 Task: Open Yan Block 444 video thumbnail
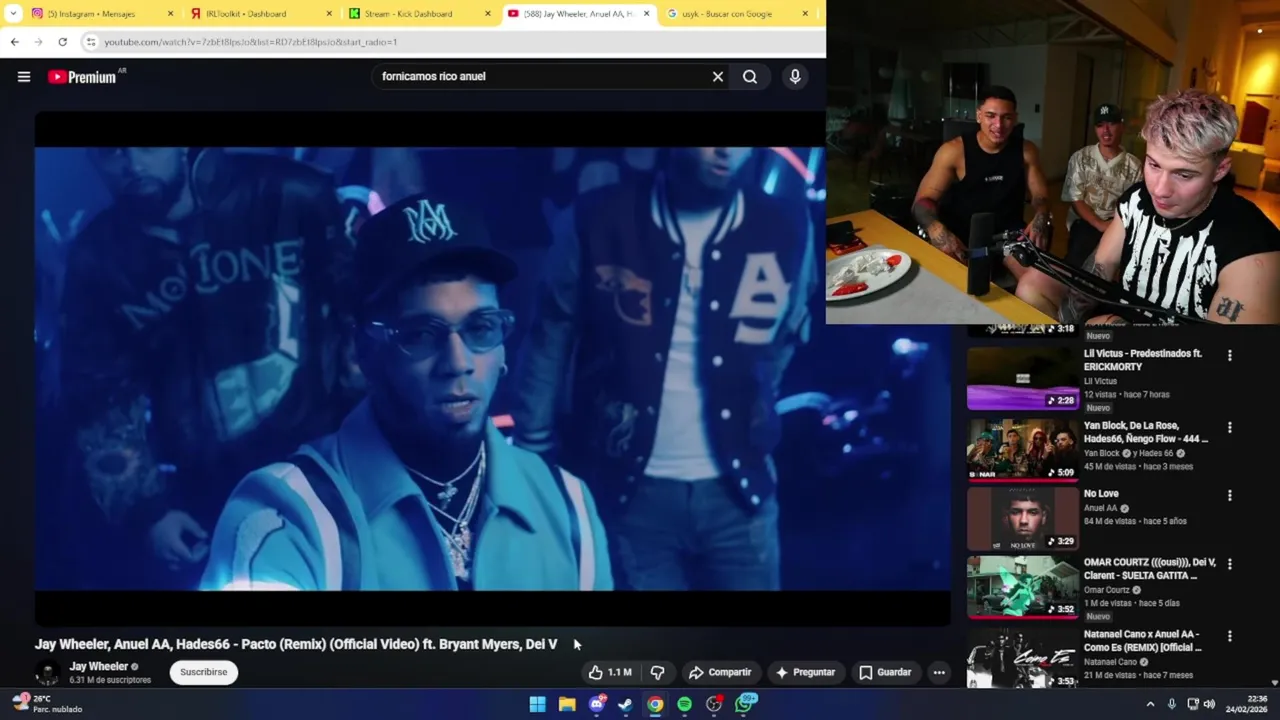(x=1022, y=449)
